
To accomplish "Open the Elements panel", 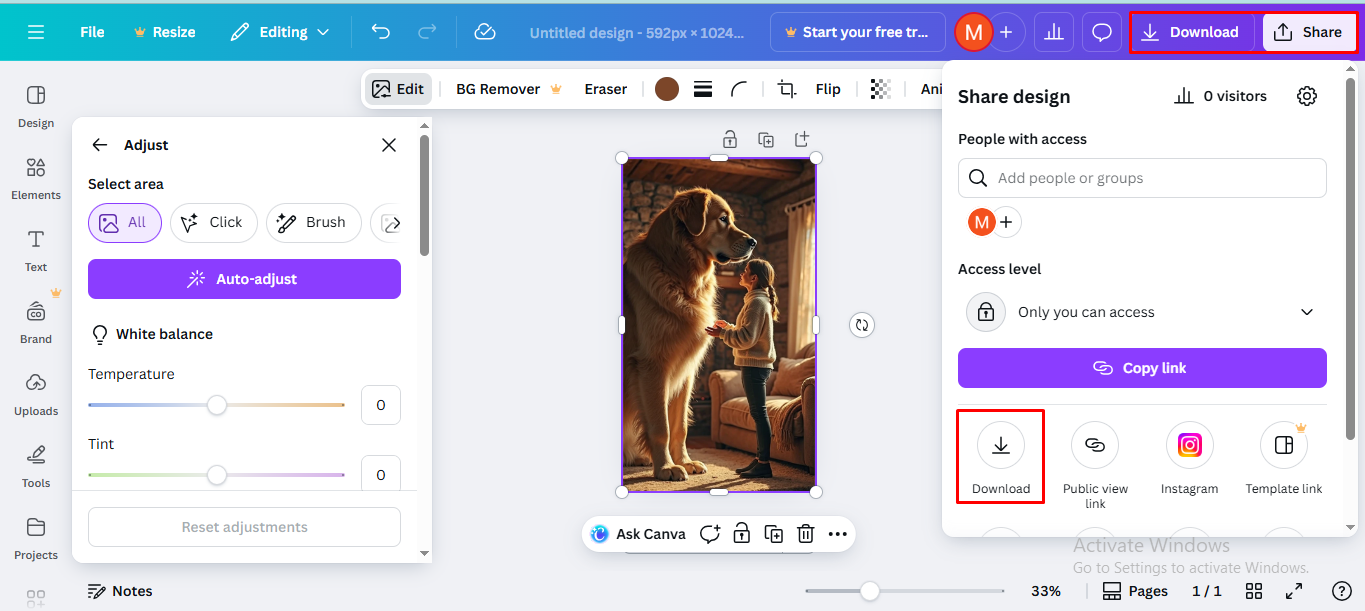I will [35, 180].
